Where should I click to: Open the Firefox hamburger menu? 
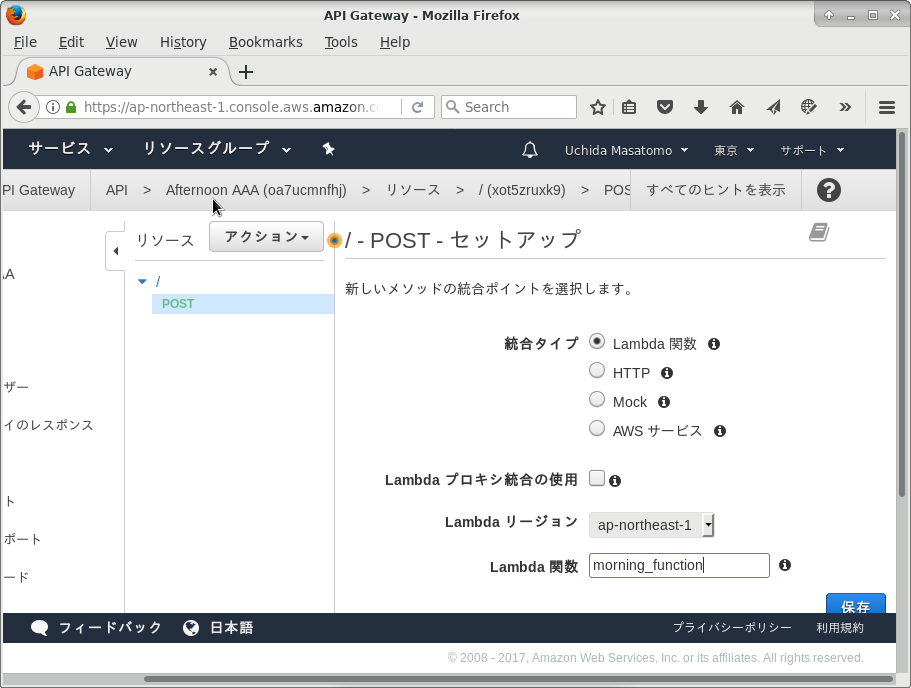pyautogui.click(x=887, y=108)
